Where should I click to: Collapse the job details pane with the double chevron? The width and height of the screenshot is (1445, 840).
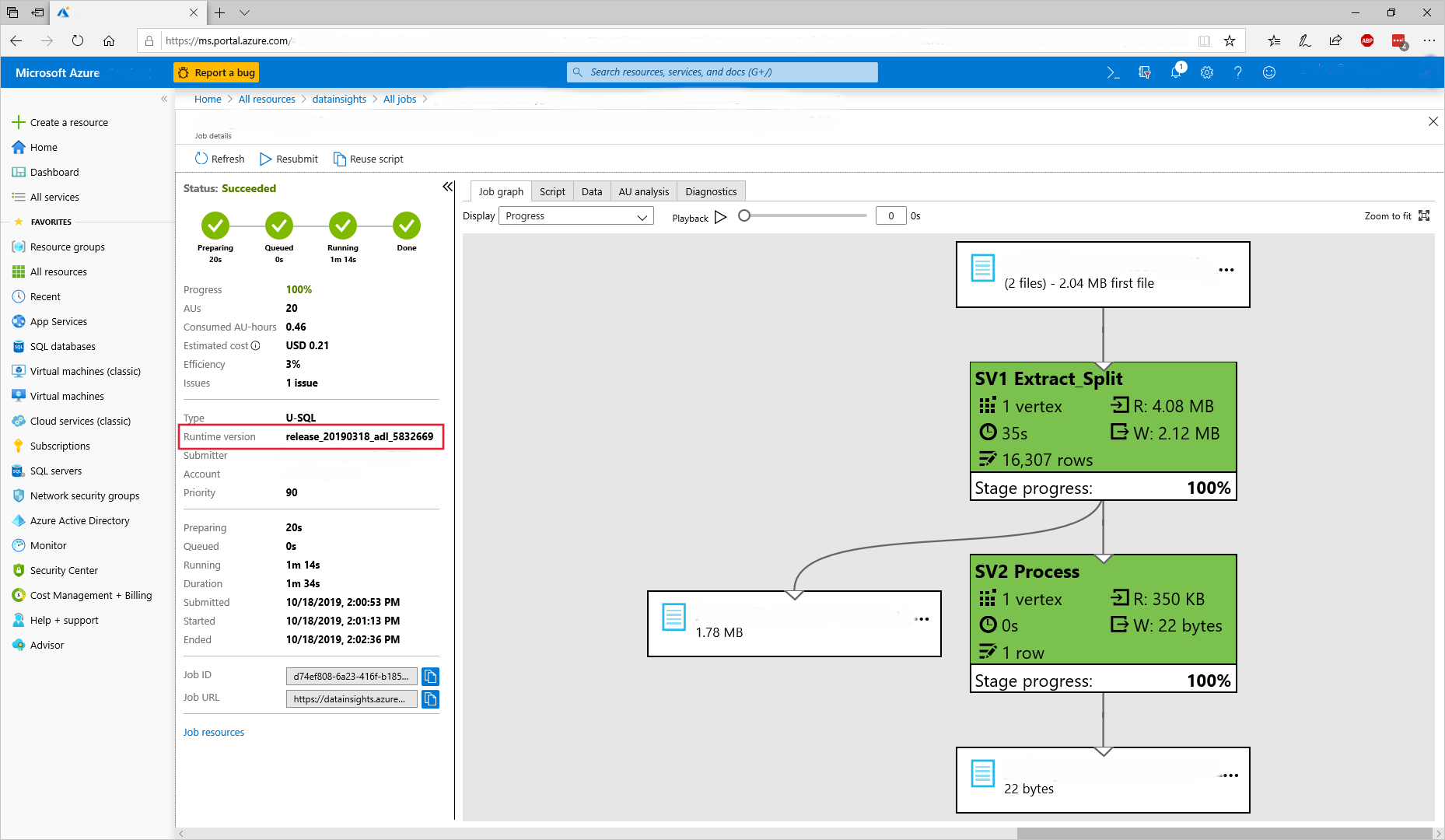click(x=448, y=187)
